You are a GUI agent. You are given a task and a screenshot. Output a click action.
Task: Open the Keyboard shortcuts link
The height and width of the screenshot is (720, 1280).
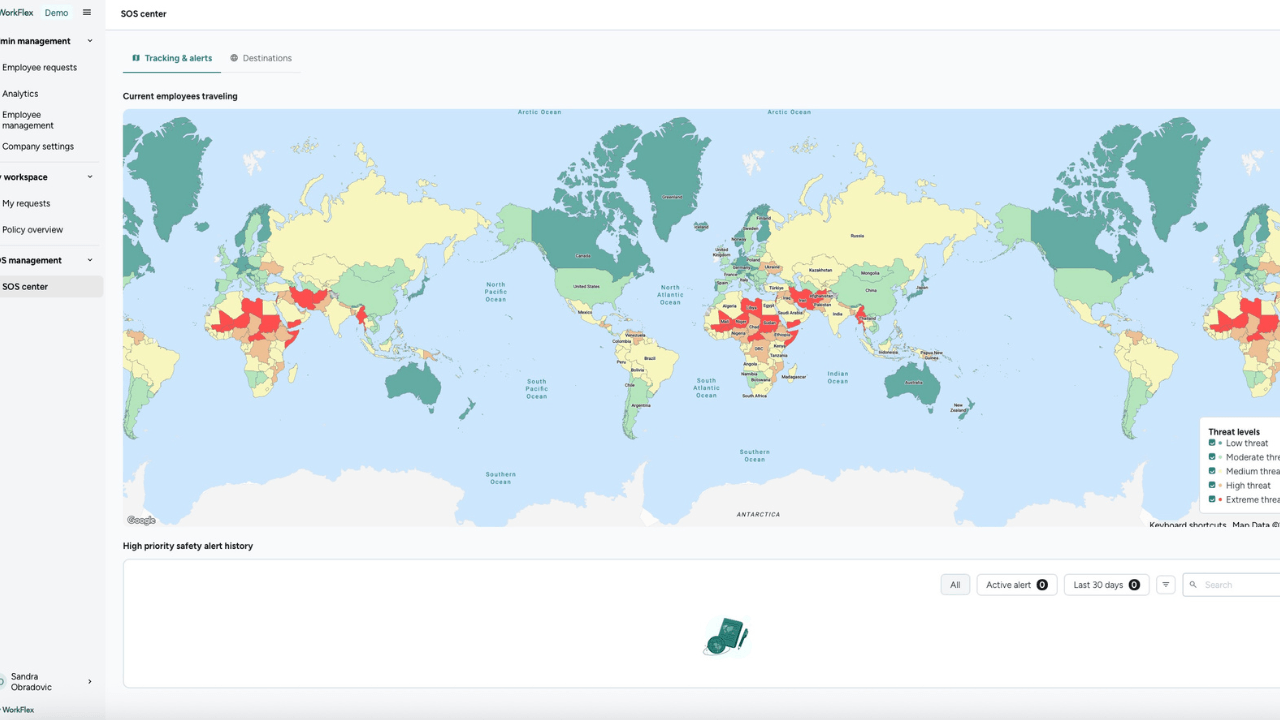coord(1187,524)
